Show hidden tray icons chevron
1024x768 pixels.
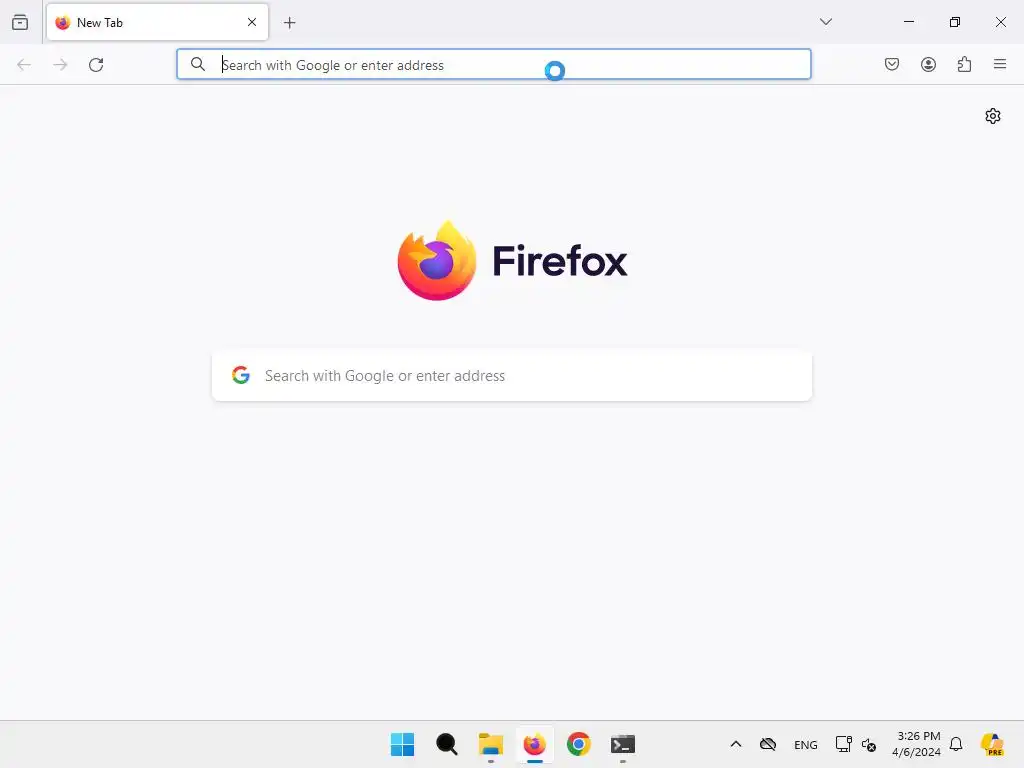click(x=735, y=744)
